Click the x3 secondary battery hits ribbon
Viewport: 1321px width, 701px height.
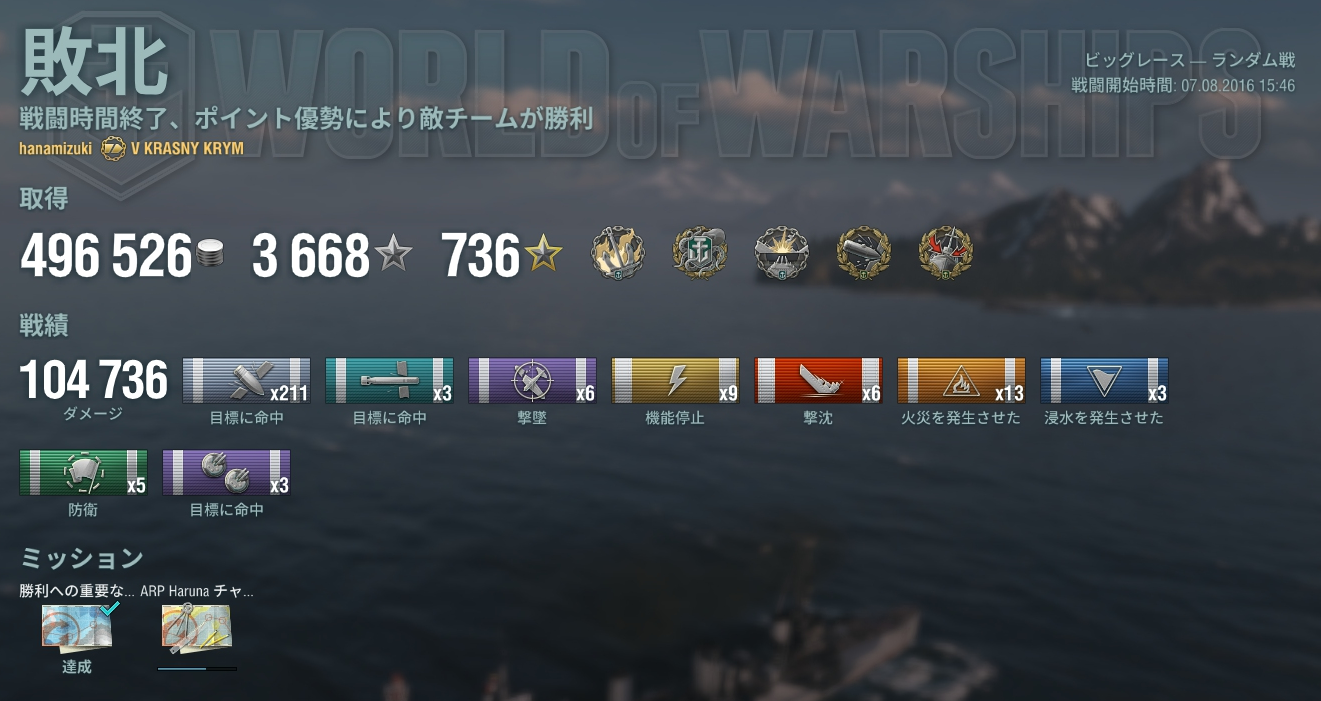click(226, 473)
